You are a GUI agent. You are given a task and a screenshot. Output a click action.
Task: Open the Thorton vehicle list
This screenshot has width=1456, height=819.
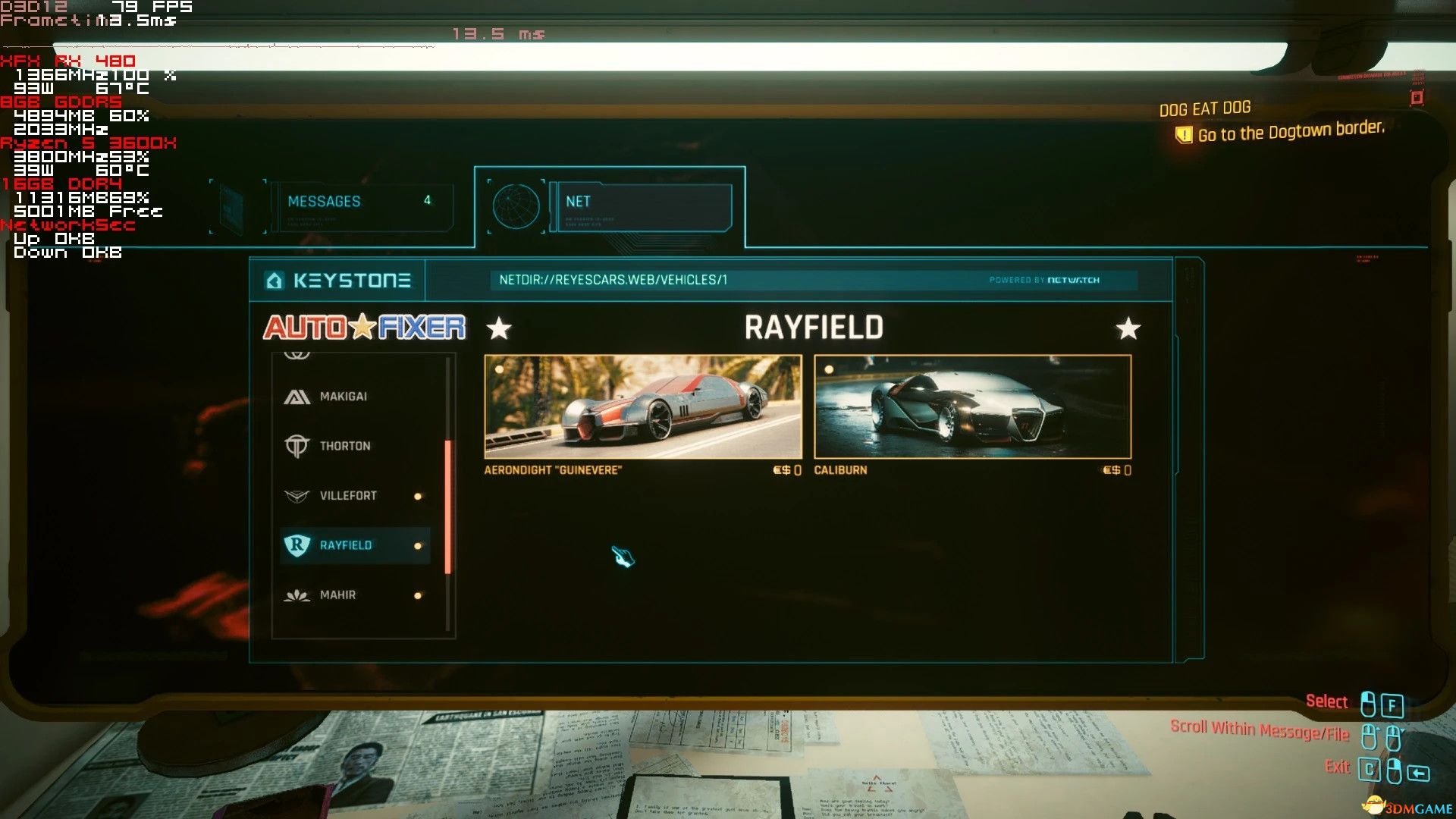pos(345,446)
